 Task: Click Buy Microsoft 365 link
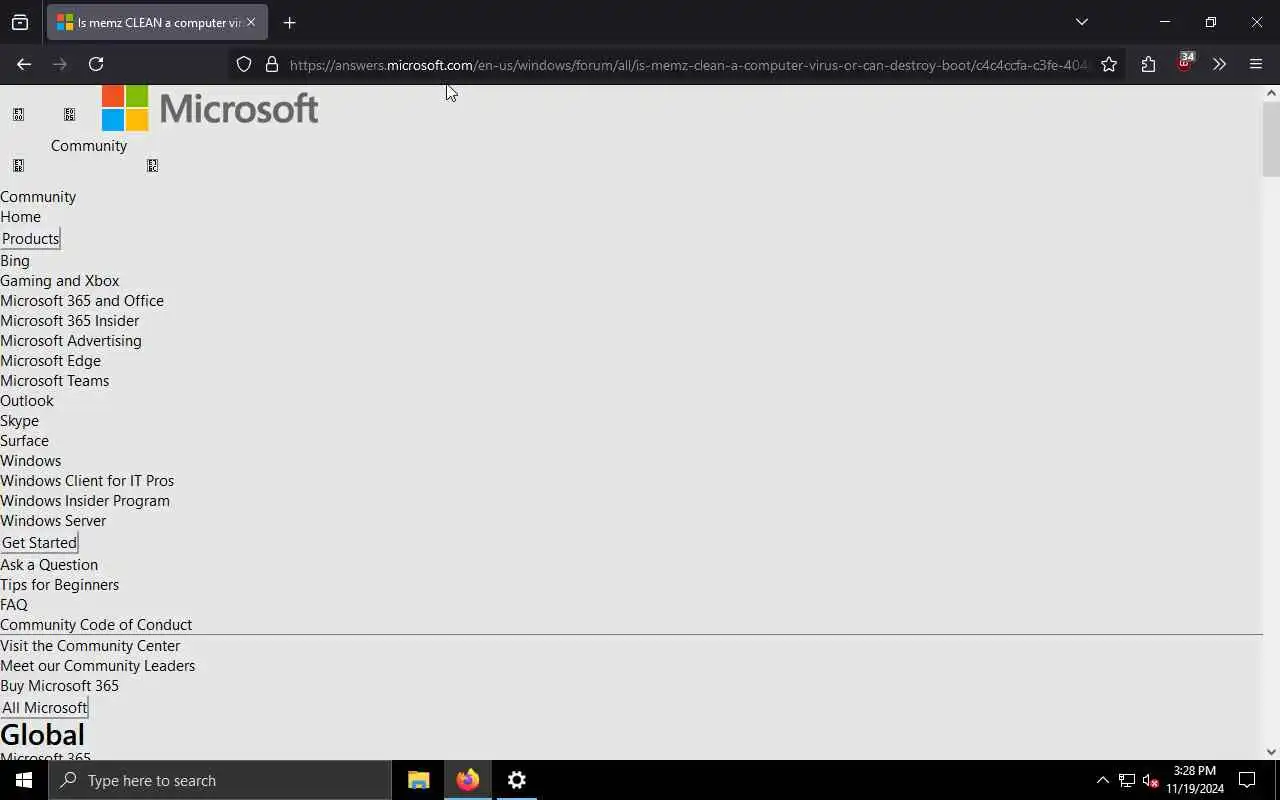[59, 686]
